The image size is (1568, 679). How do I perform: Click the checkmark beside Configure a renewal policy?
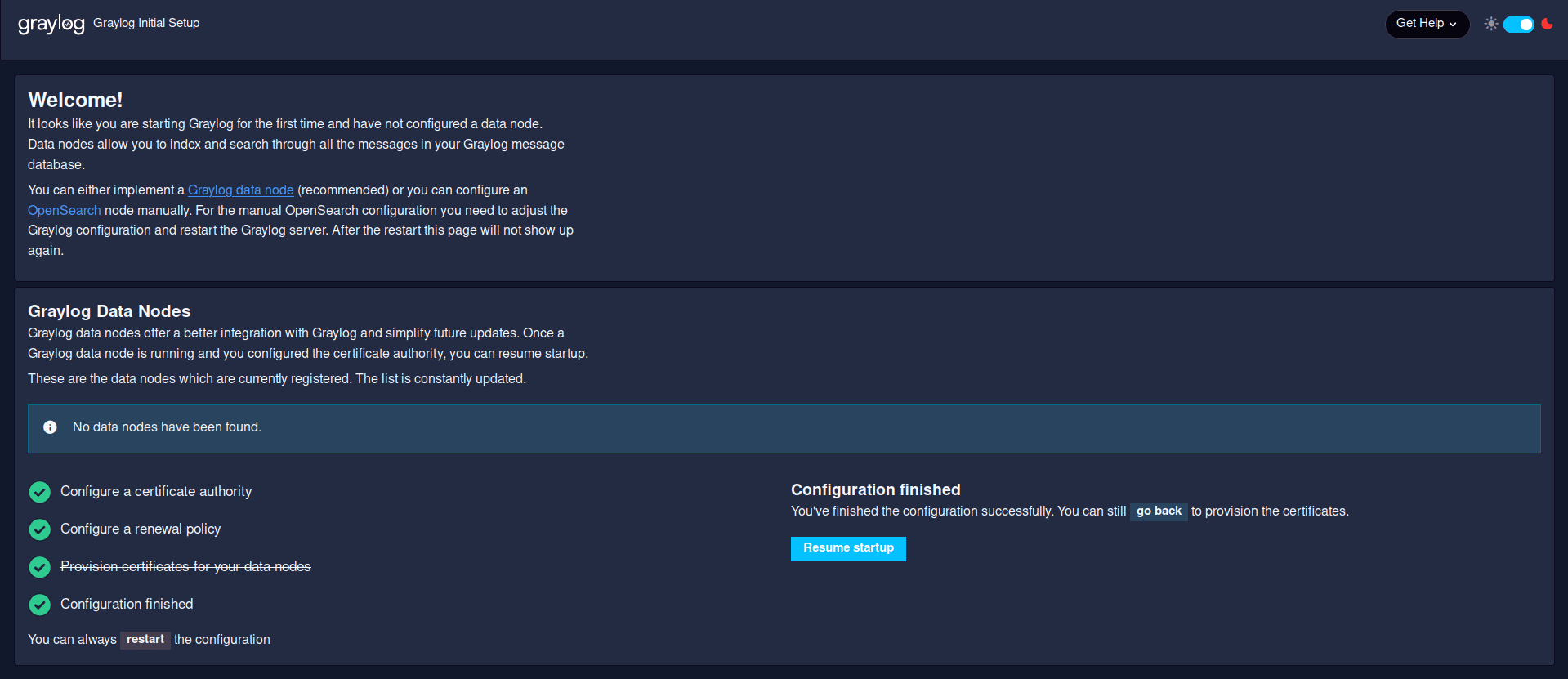tap(39, 529)
